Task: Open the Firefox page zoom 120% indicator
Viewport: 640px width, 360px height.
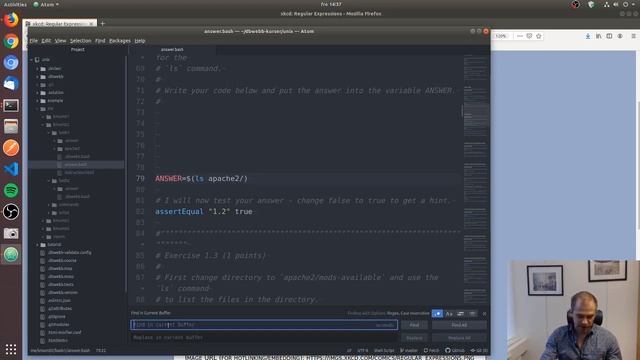Action: (501, 36)
